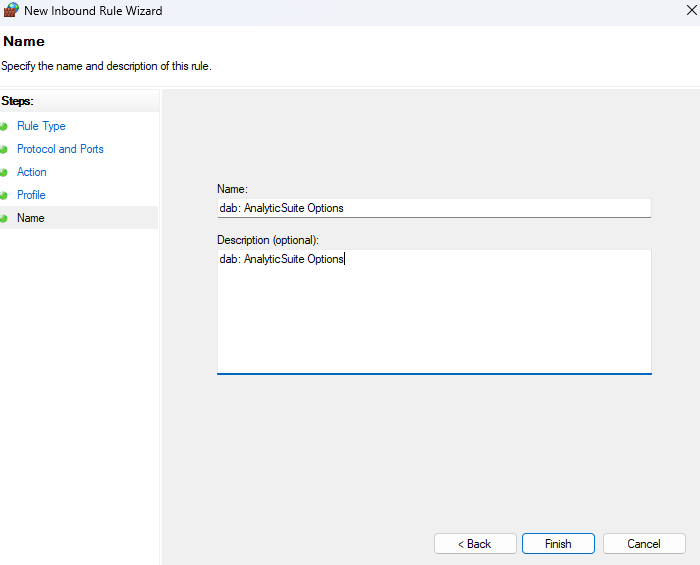Screen dimensions: 700x565
Task: Click the green bullet beside Name step
Action: coord(4,218)
